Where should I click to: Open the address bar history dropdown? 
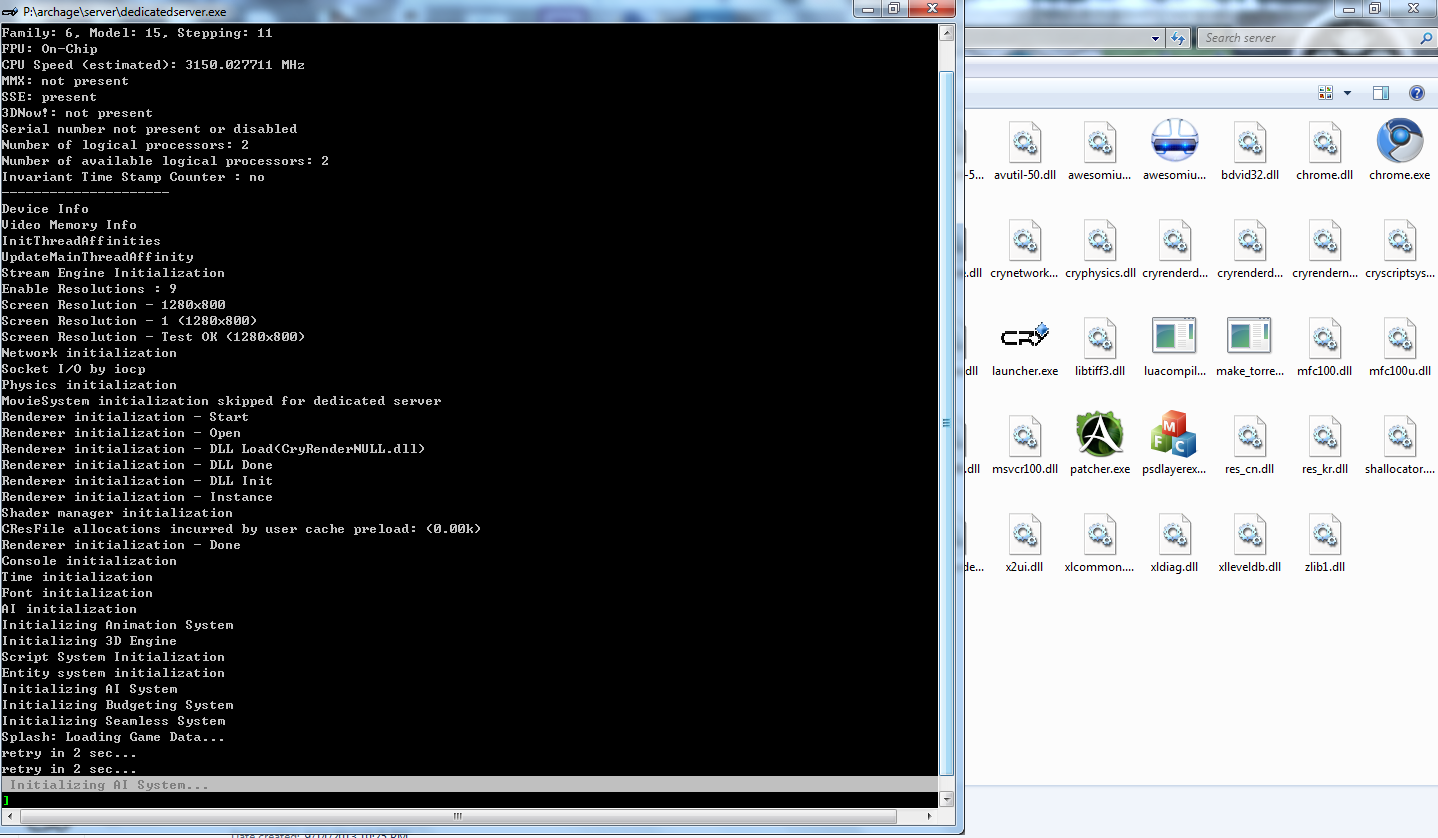(x=1155, y=38)
